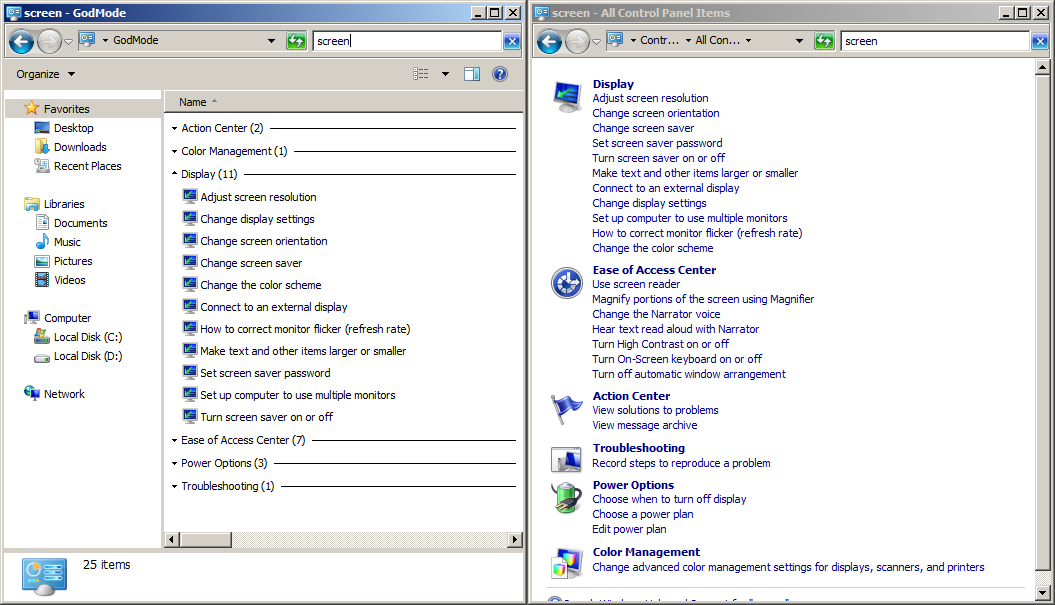Screen dimensions: 1055x605
Task: Open the help icon in GodMode toolbar
Action: tap(500, 74)
